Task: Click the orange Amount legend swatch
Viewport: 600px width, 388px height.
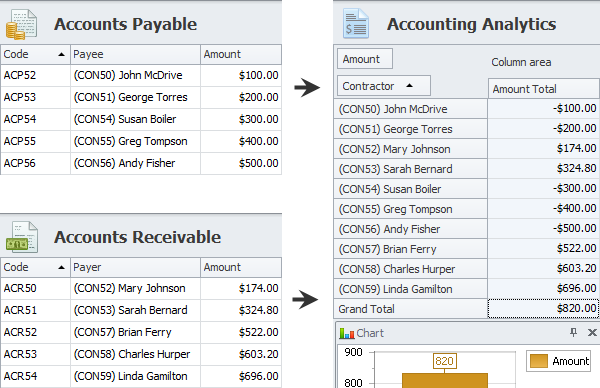Action: [539, 361]
